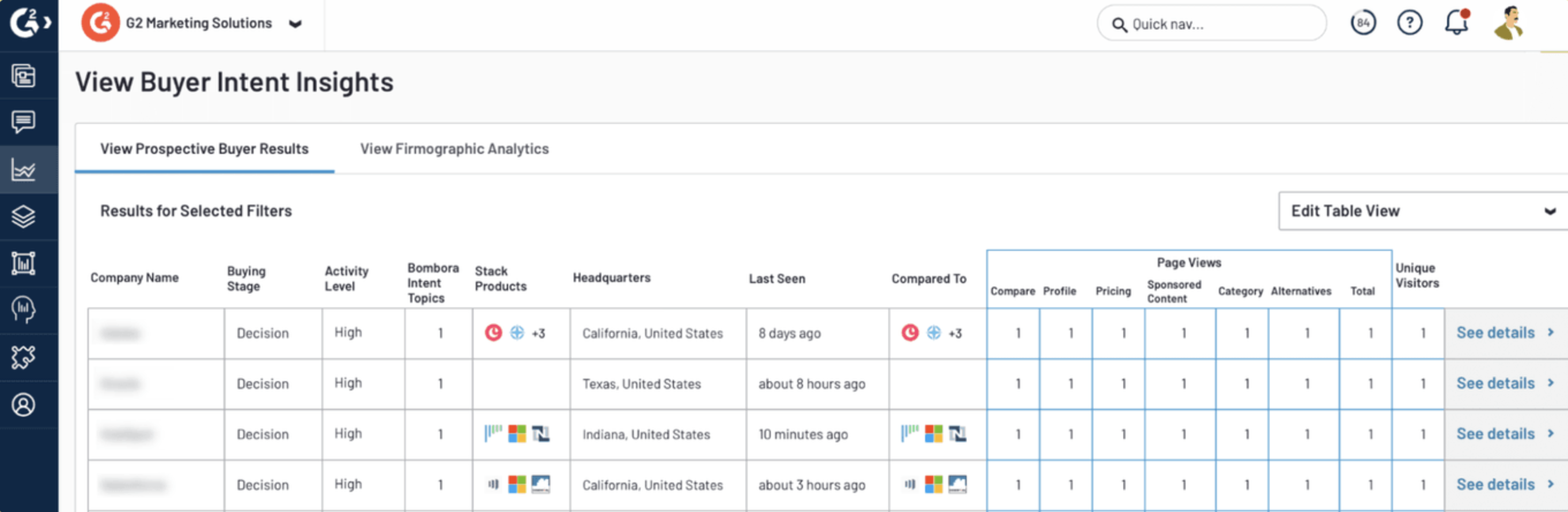The height and width of the screenshot is (512, 1568).
Task: Open the news feed sidebar icon
Action: [x=23, y=76]
